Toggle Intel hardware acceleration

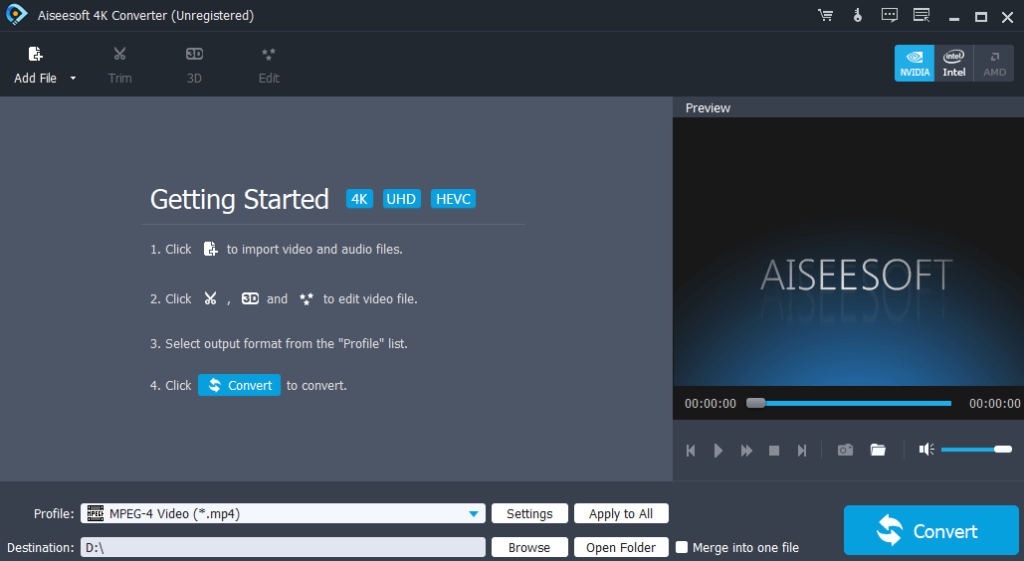point(954,63)
